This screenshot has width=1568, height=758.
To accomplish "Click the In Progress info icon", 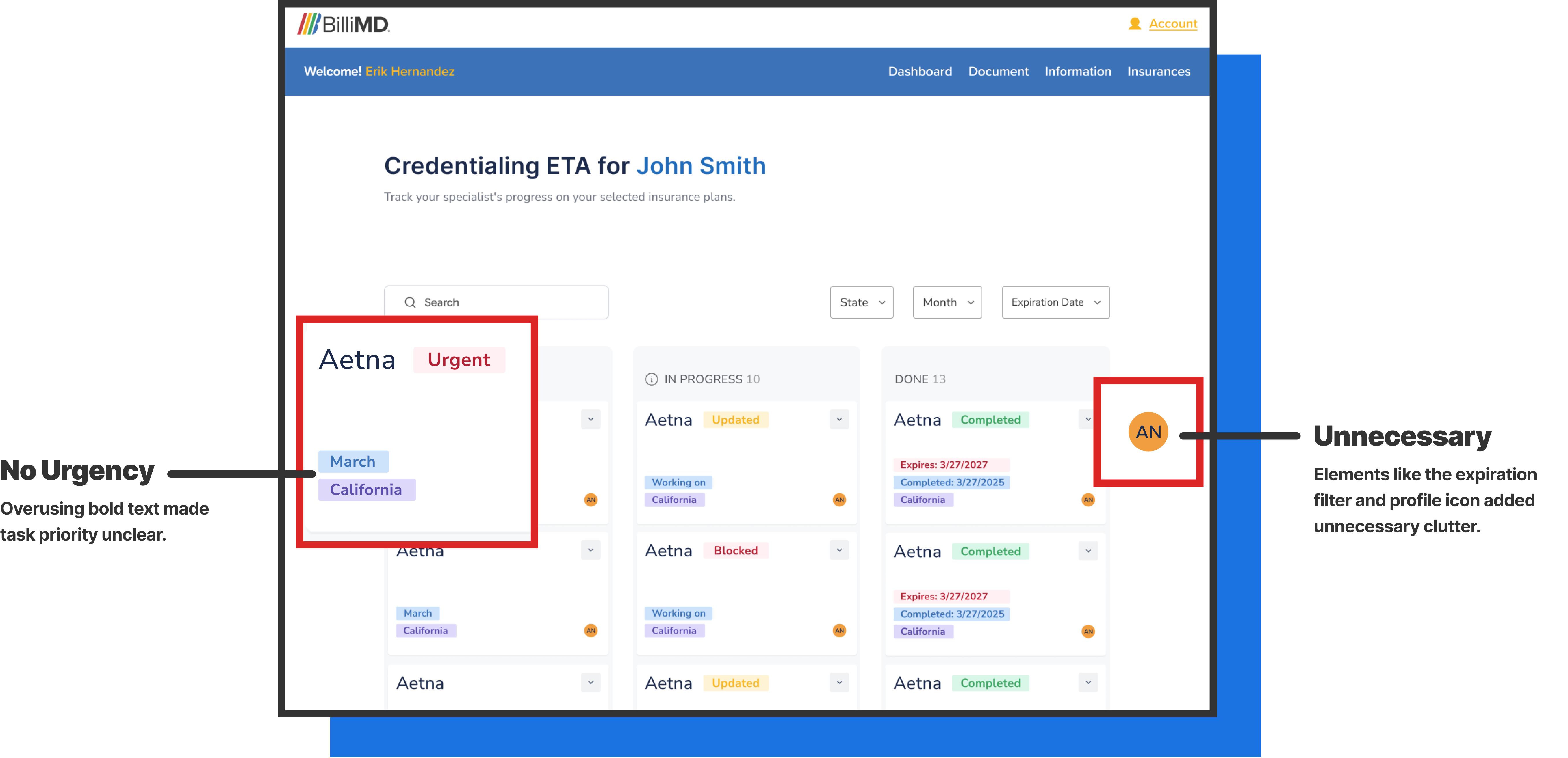I will pos(651,379).
